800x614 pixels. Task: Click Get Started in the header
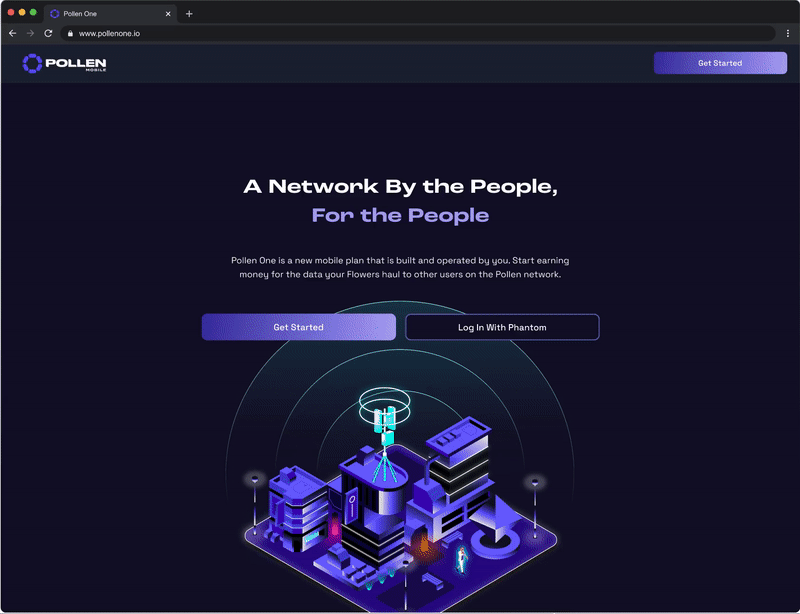pos(720,63)
